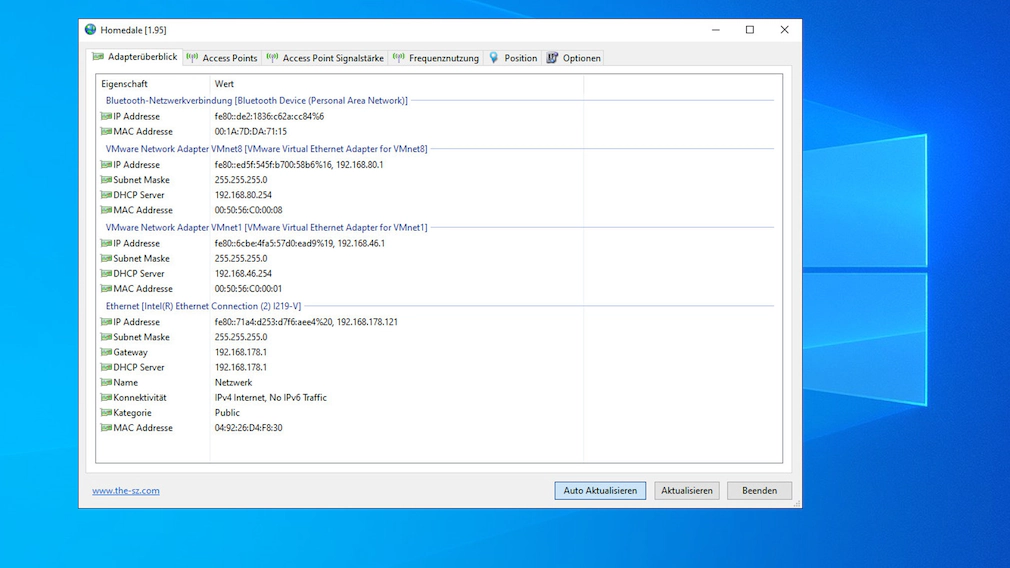This screenshot has height=568, width=1010.
Task: Click icon beside VMnet8 IP Addresse row
Action: 106,164
